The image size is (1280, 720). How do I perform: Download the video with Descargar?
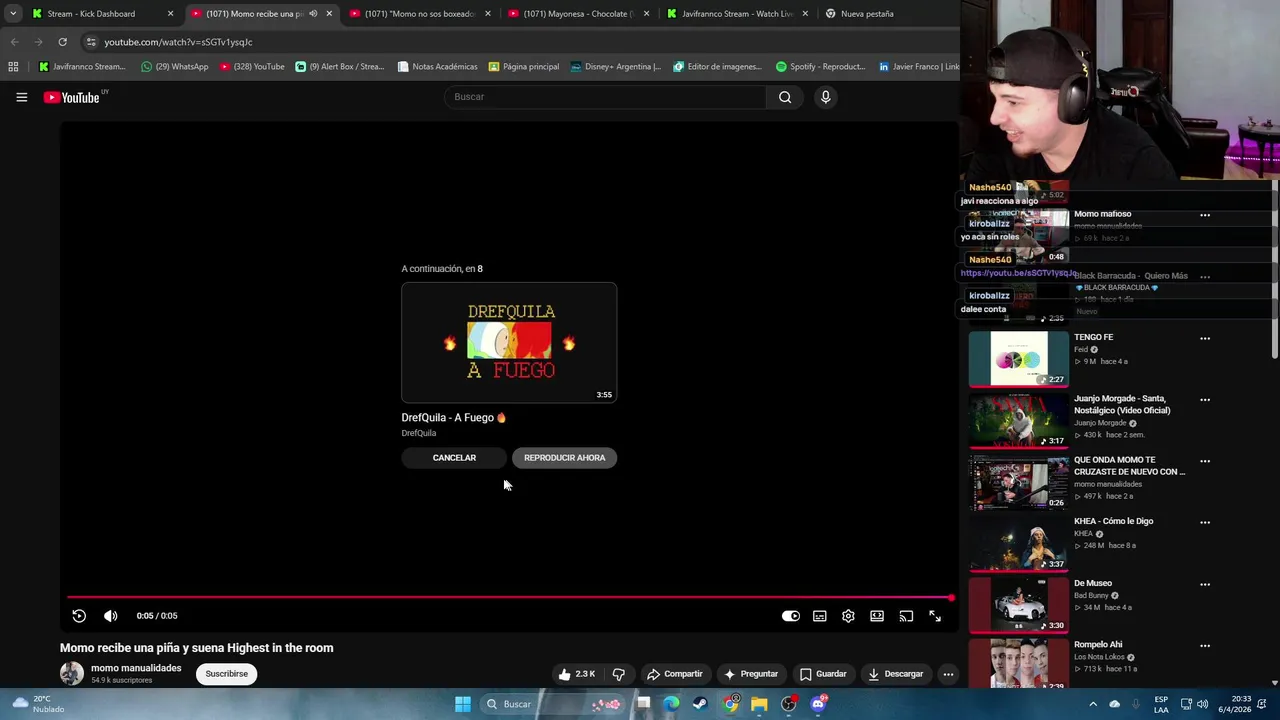coord(895,674)
